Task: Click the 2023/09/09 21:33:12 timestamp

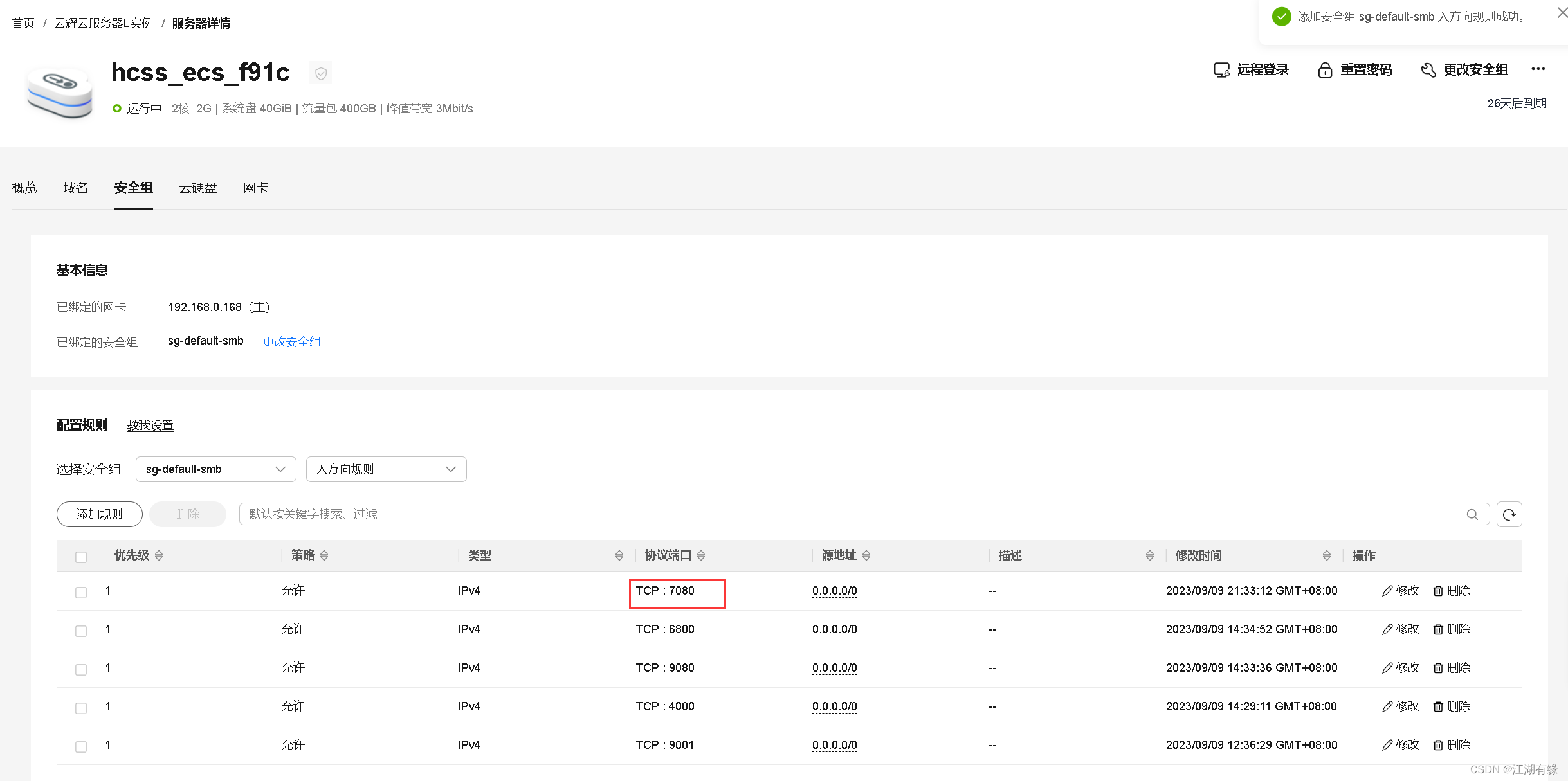Action: click(1252, 591)
